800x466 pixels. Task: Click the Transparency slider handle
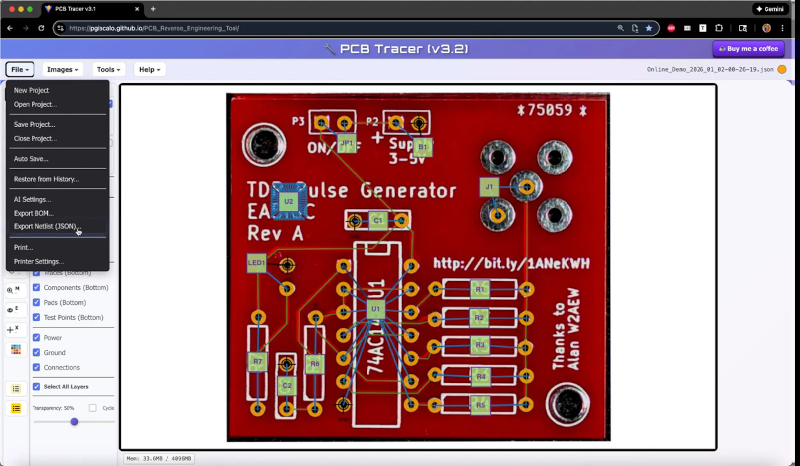tap(74, 422)
